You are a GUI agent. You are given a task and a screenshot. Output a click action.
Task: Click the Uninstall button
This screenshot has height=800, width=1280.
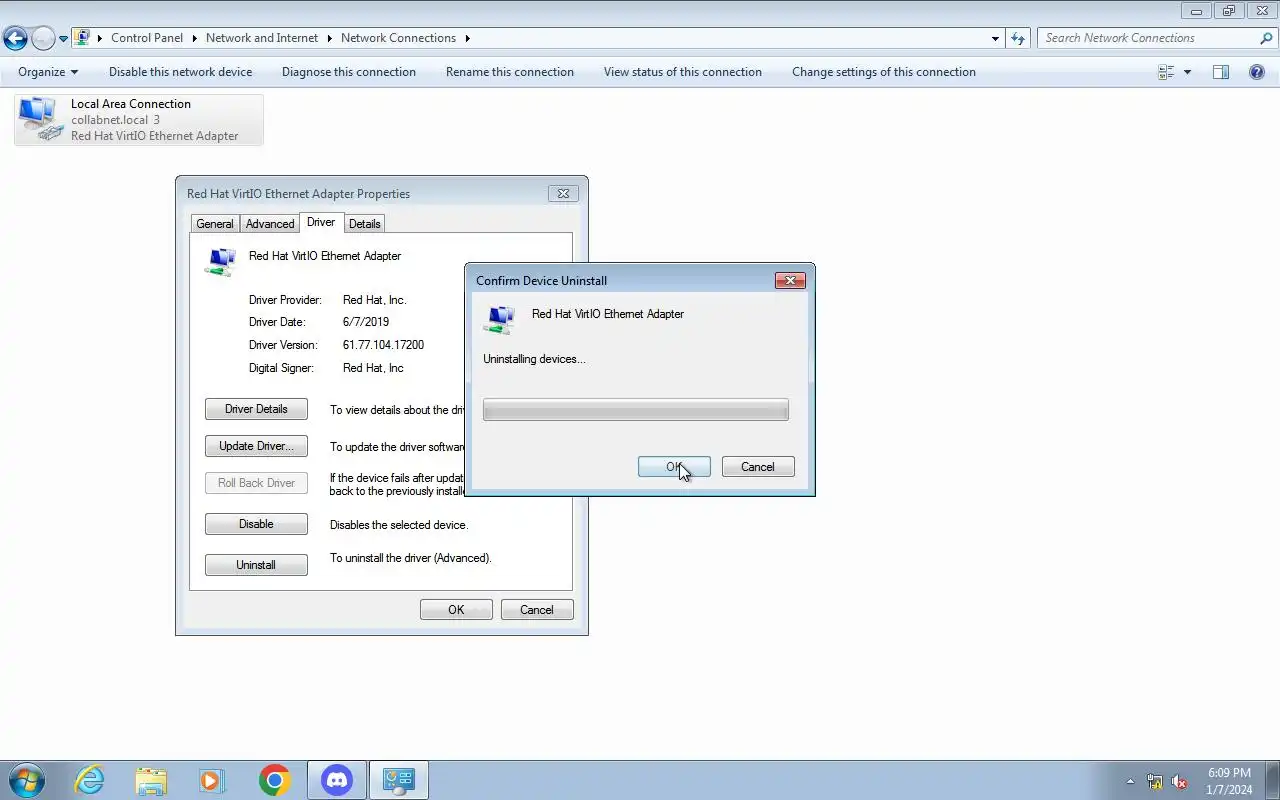(x=256, y=565)
